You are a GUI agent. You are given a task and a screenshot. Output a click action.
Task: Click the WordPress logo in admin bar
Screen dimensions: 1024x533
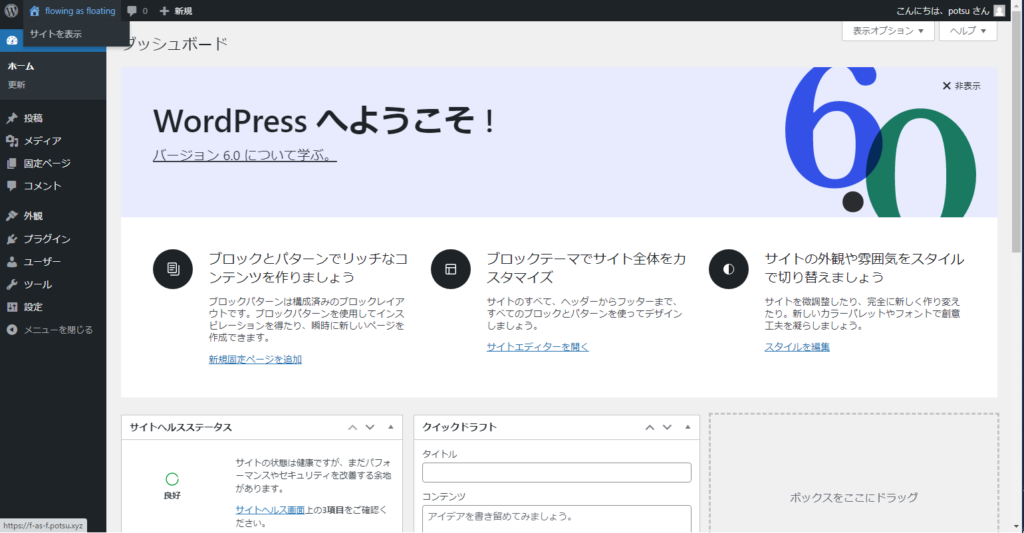click(11, 10)
